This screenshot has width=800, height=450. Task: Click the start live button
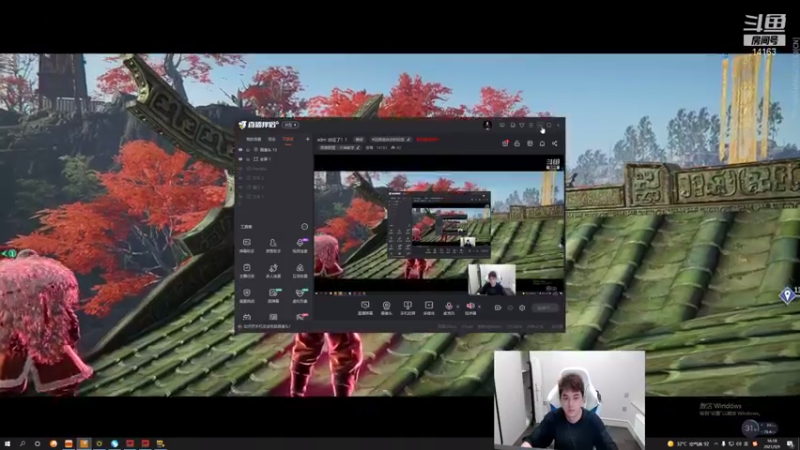(545, 308)
